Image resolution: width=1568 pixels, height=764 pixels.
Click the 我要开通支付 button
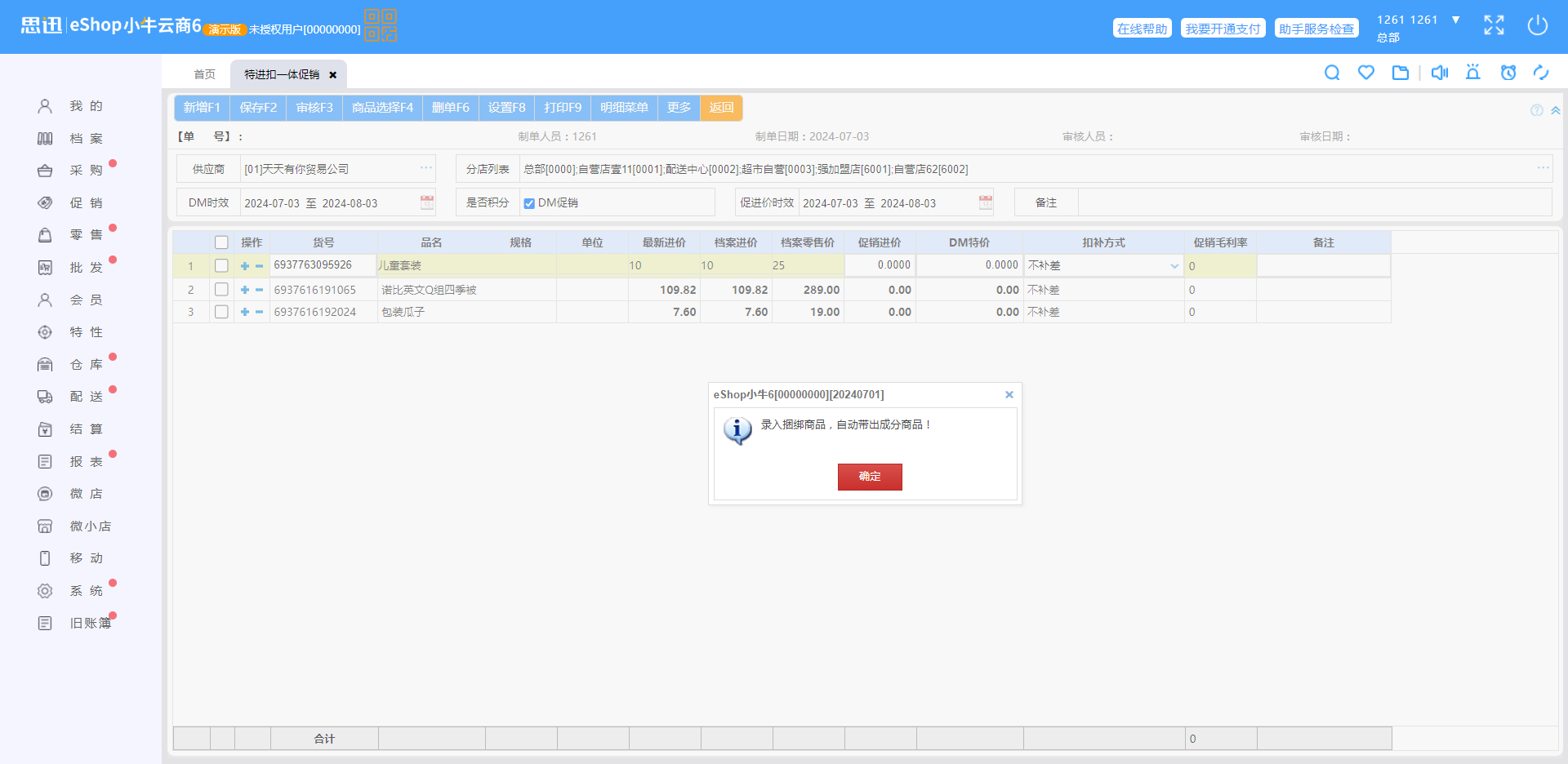(x=1223, y=29)
